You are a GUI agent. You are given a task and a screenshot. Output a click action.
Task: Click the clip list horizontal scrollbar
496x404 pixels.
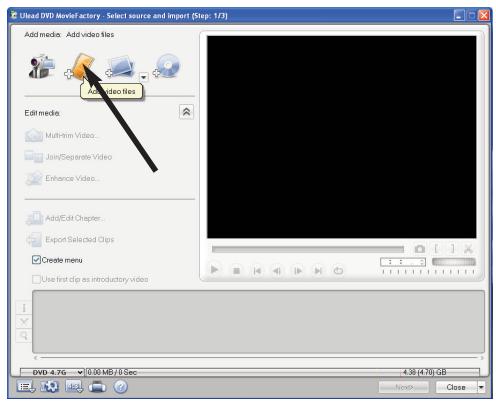coord(258,358)
